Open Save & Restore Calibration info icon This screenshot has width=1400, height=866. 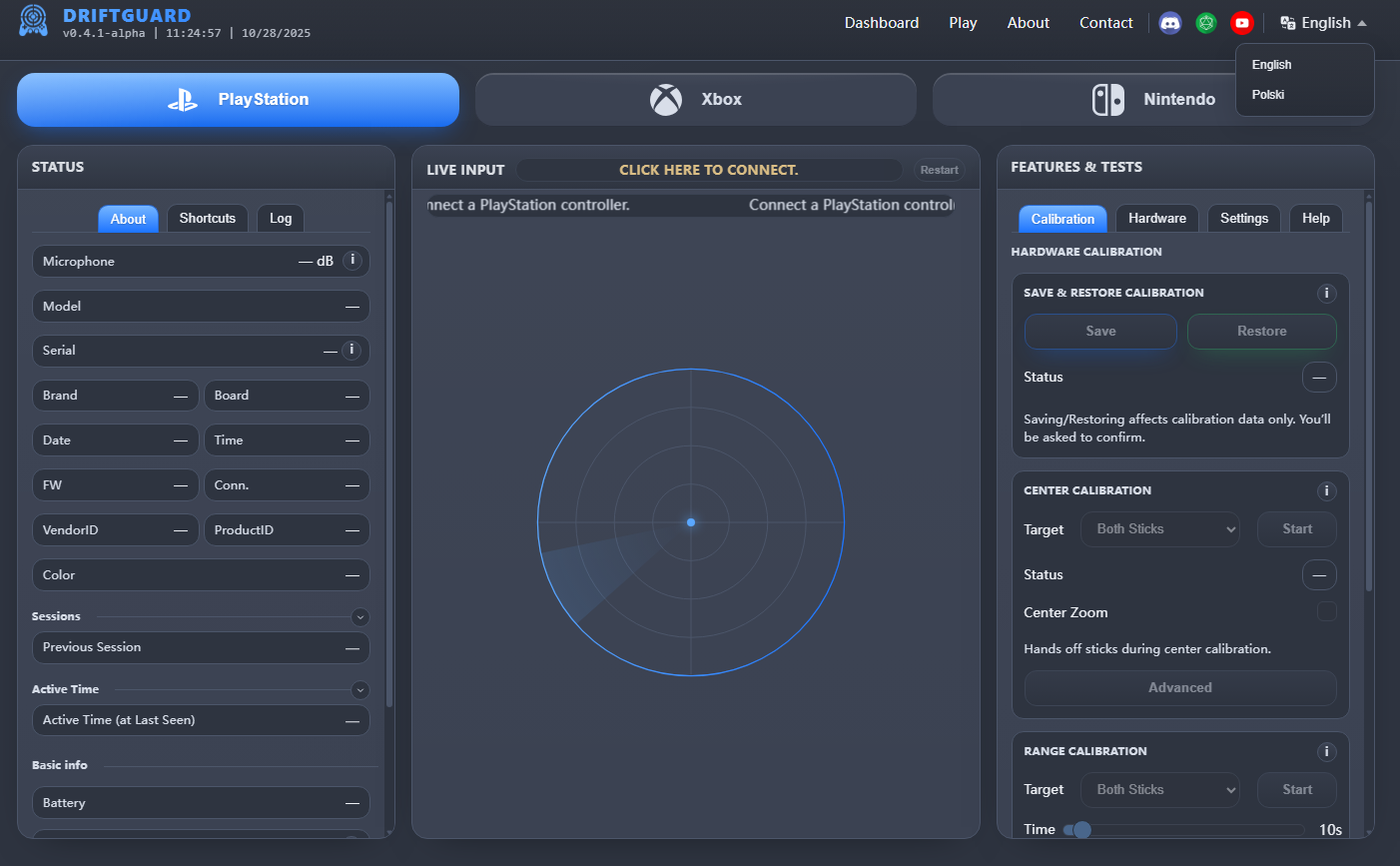point(1326,294)
